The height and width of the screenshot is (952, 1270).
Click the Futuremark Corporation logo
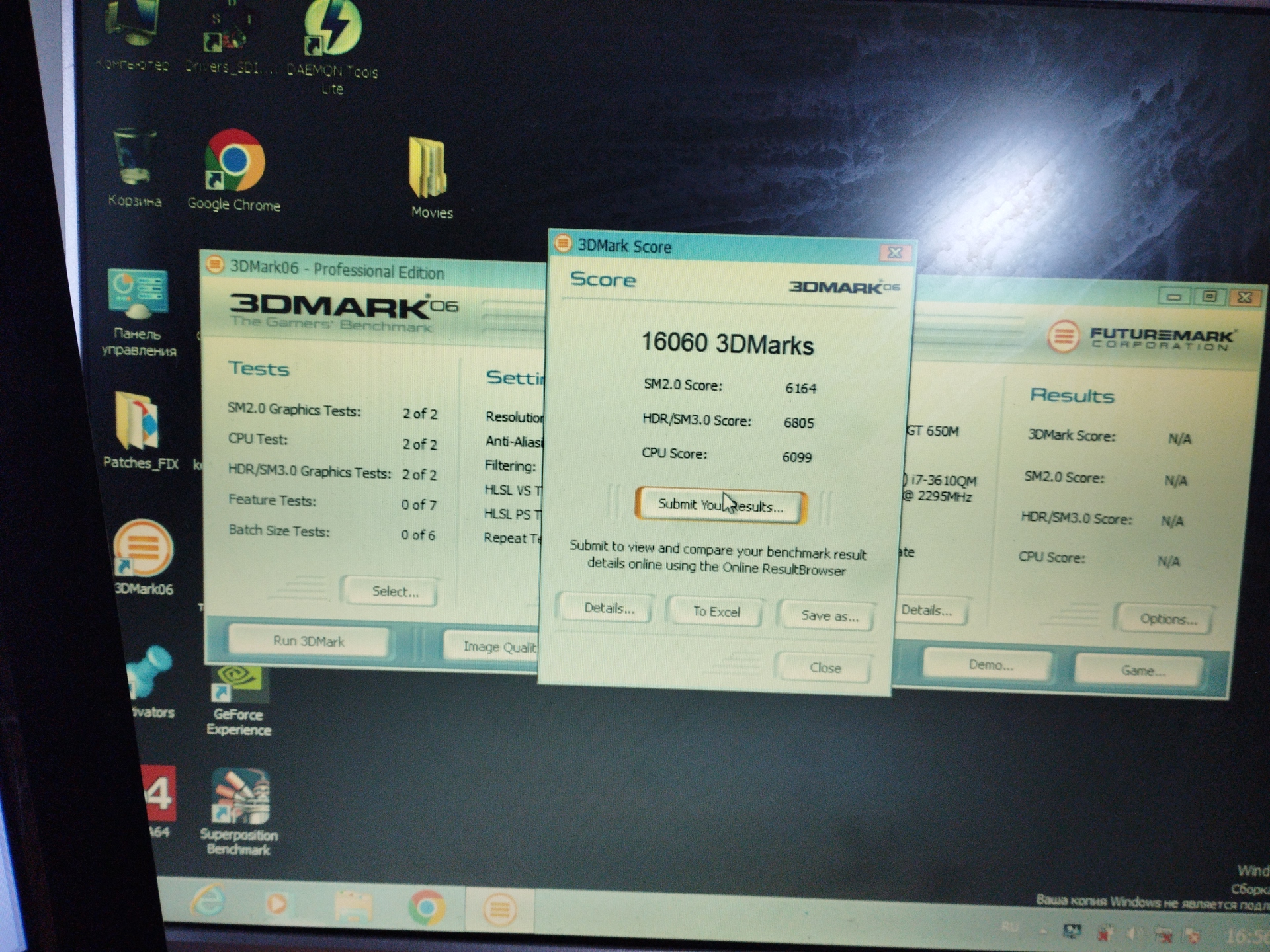(x=1141, y=337)
